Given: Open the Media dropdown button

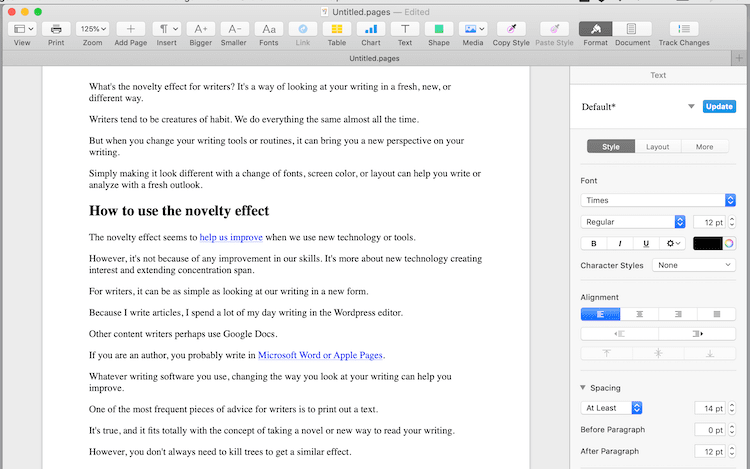Looking at the screenshot, I should click(473, 29).
